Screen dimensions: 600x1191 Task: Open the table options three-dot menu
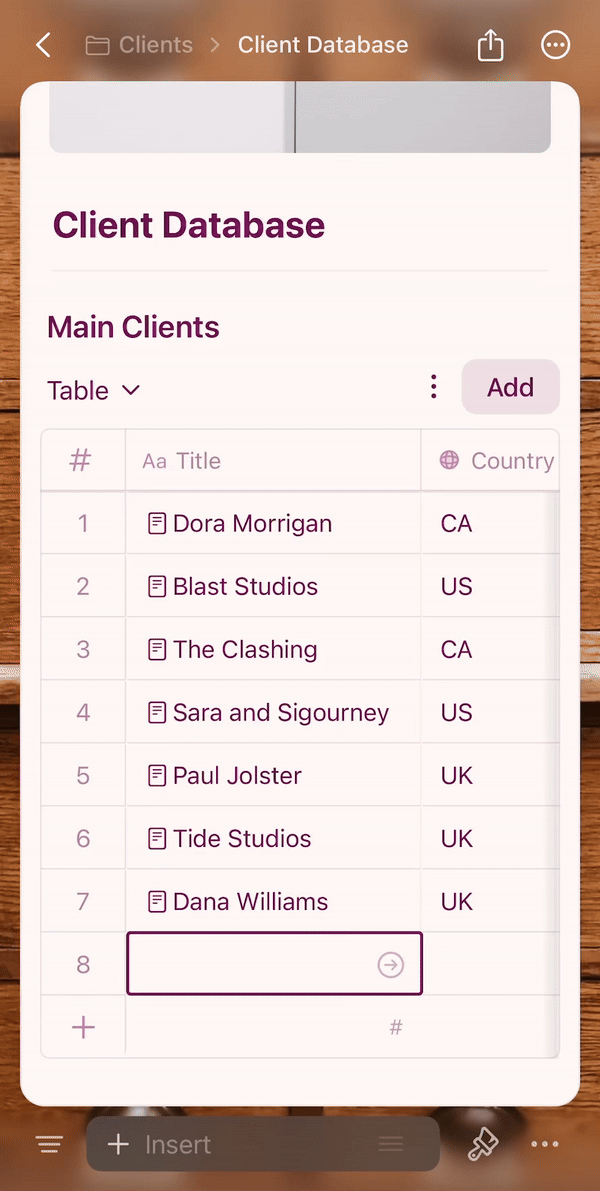tap(433, 385)
